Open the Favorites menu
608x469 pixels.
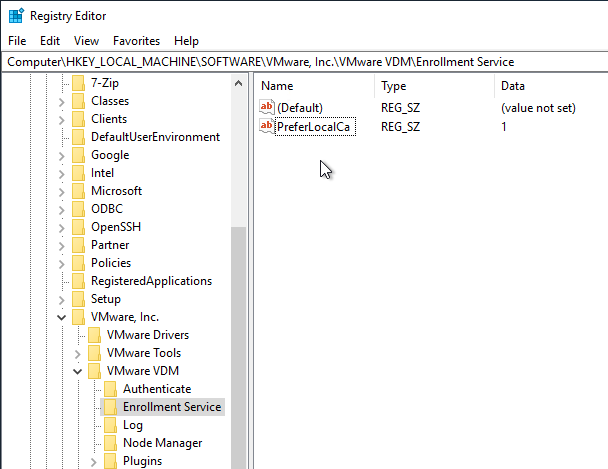[x=136, y=41]
